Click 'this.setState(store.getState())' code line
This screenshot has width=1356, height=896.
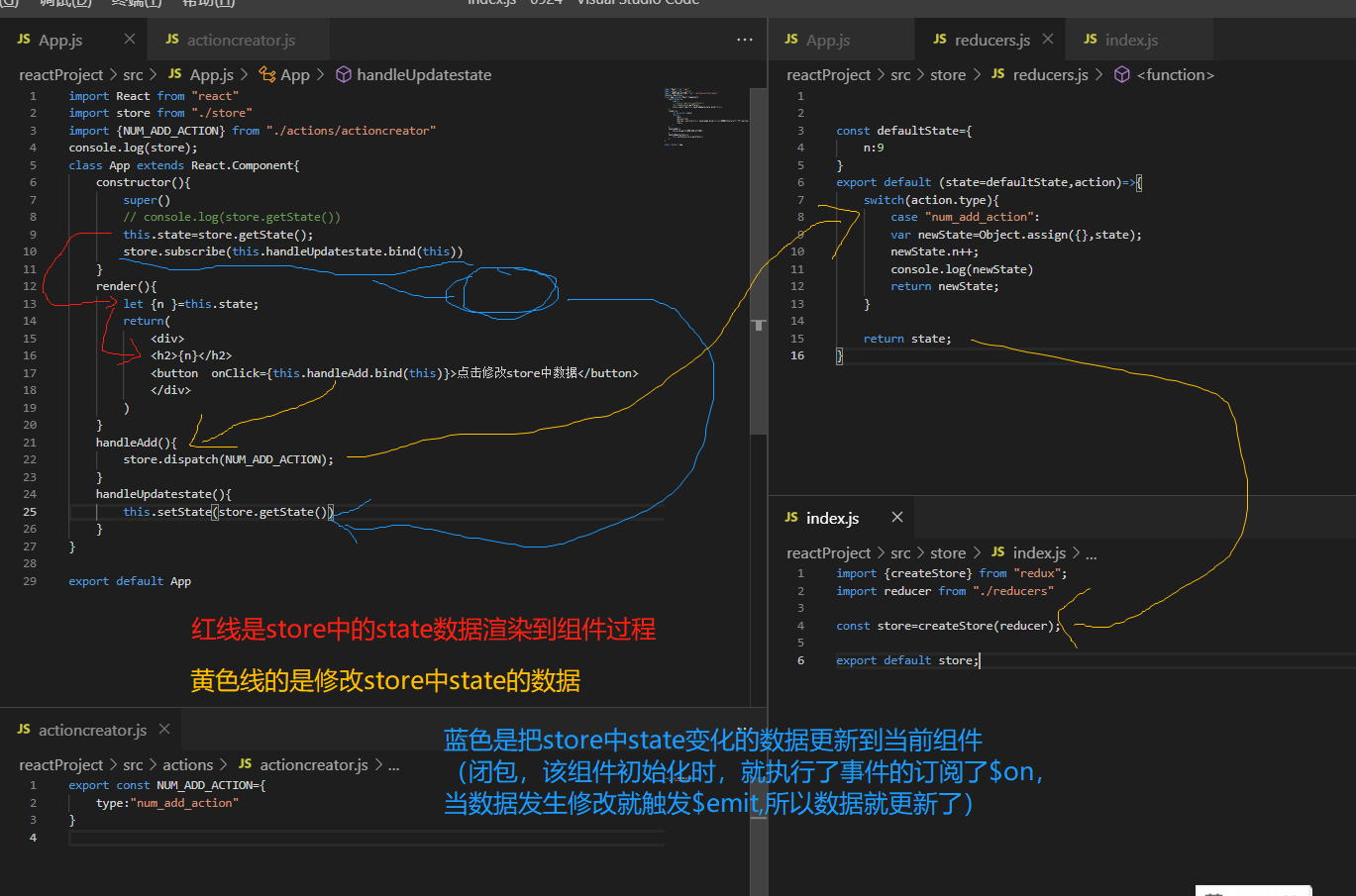[228, 512]
